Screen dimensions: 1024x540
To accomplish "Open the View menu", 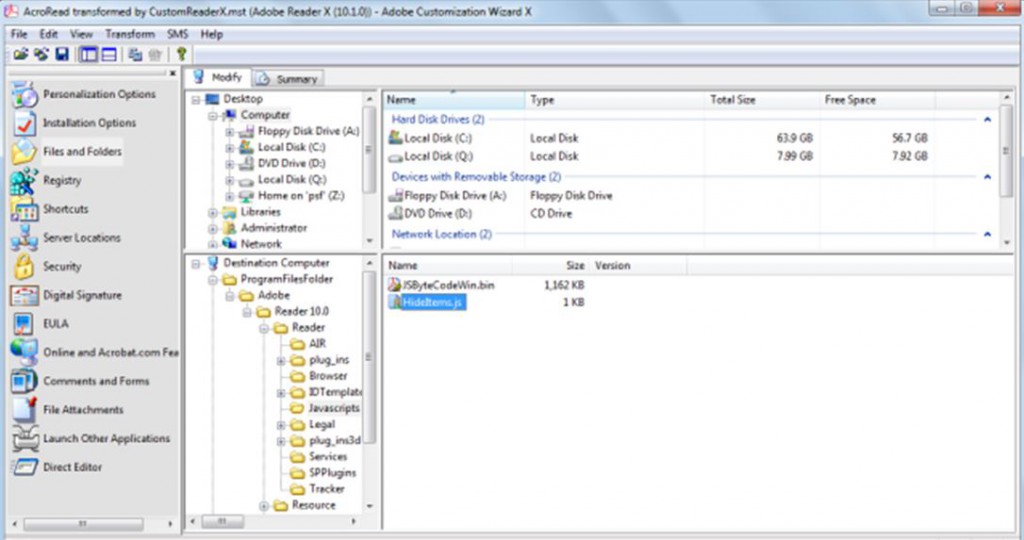I will click(81, 34).
